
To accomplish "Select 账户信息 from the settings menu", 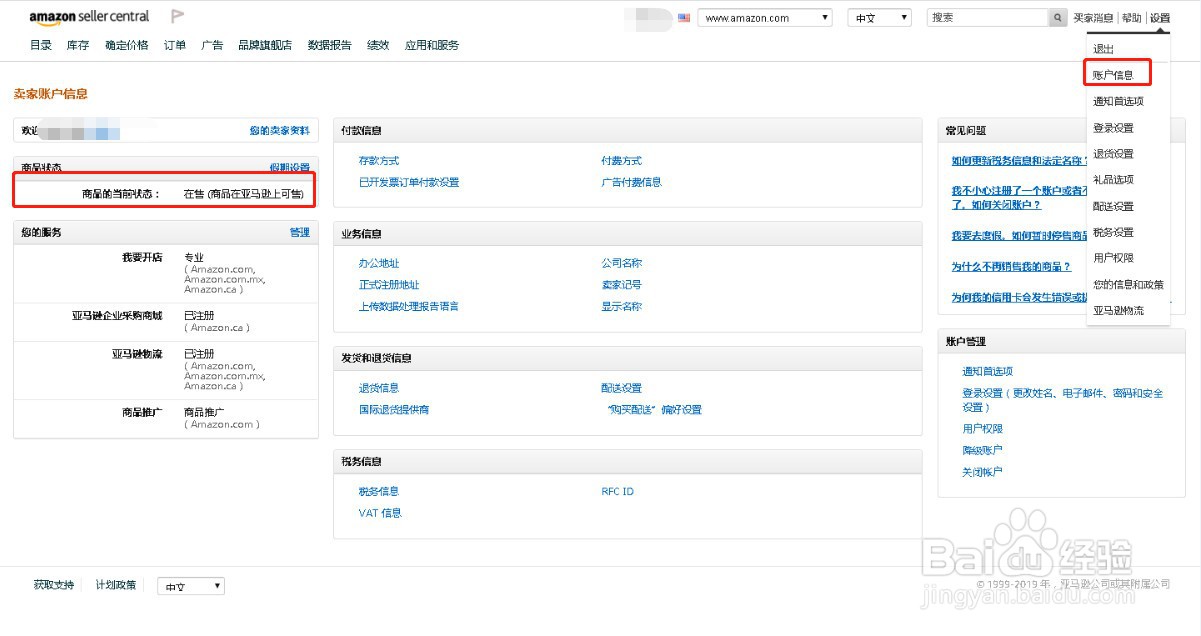I will (1116, 72).
